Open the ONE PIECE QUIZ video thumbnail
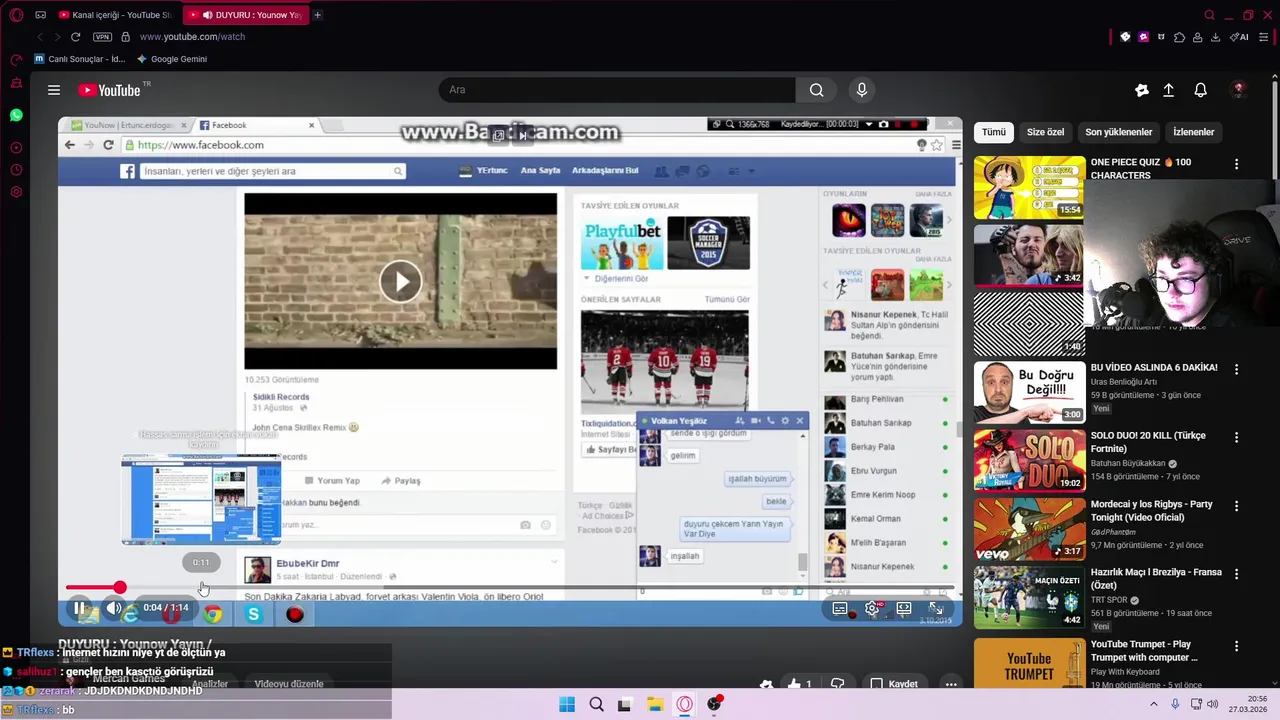Image resolution: width=1280 pixels, height=720 pixels. (x=1029, y=187)
